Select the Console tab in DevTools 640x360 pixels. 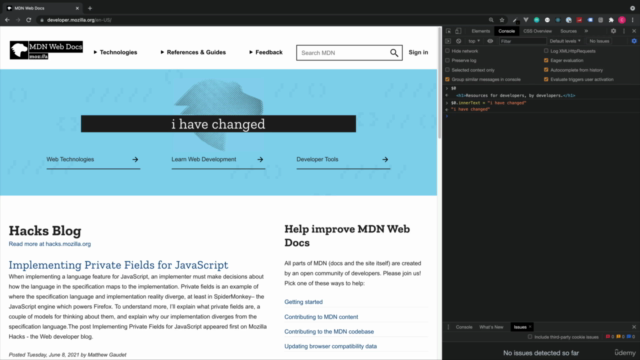[x=507, y=31]
